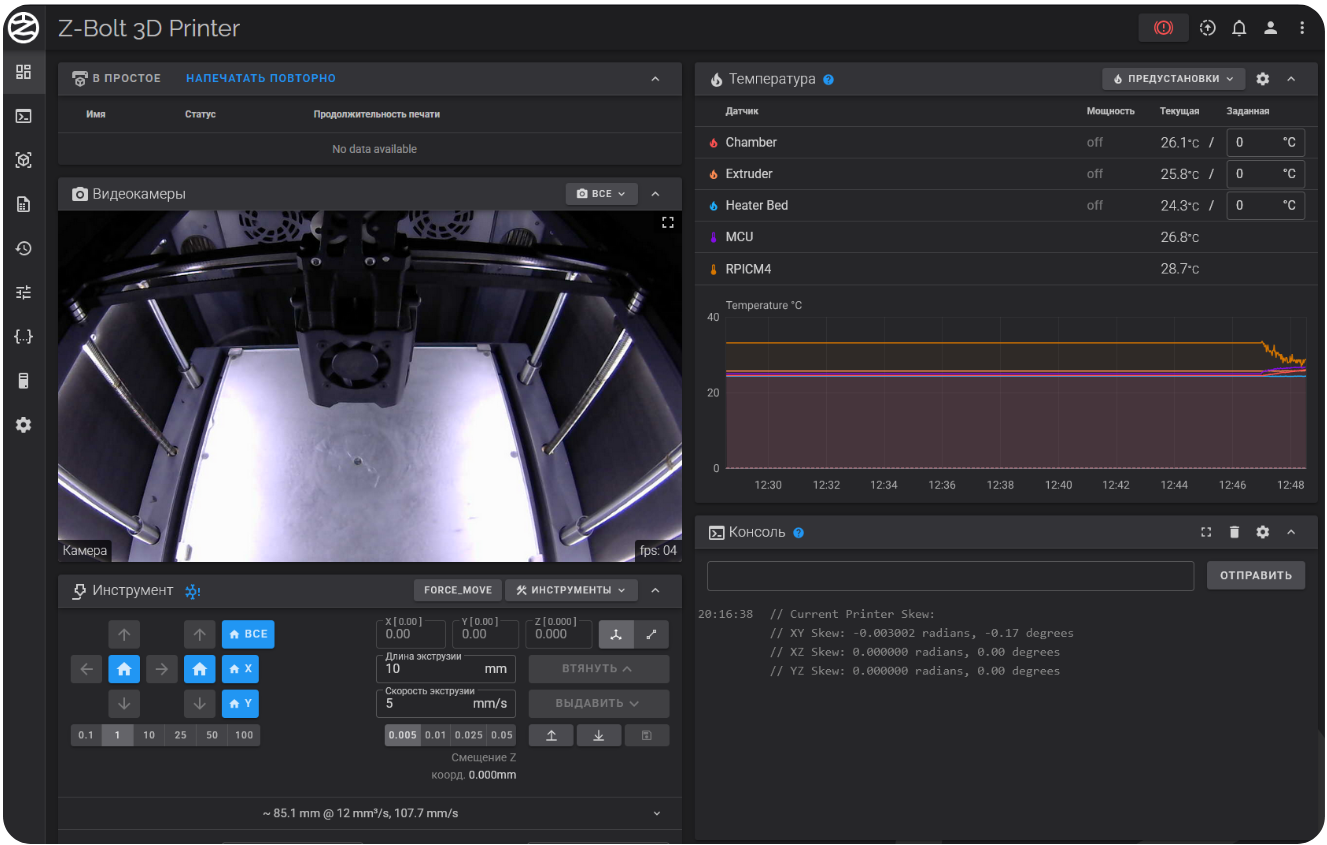Screen dimensions: 1327x845
Task: Home the Y axis button
Action: click(241, 704)
